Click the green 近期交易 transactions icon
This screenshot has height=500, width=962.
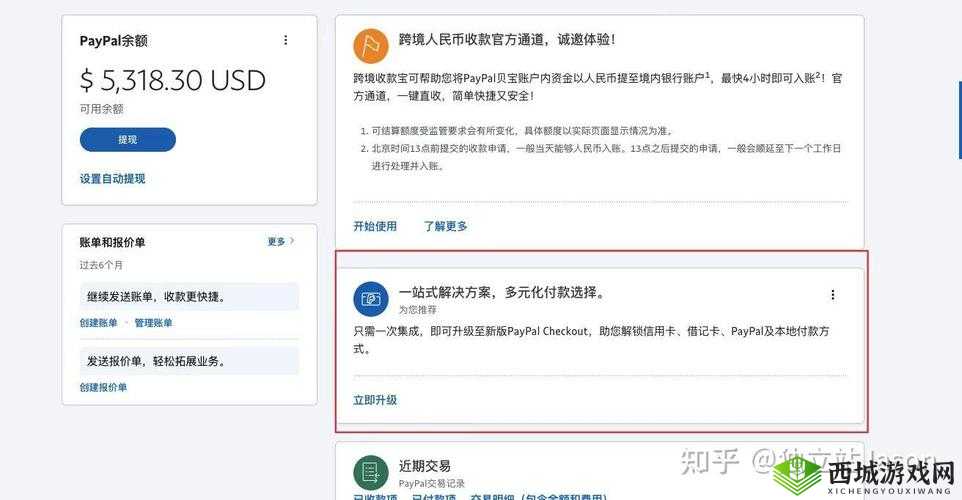click(371, 472)
